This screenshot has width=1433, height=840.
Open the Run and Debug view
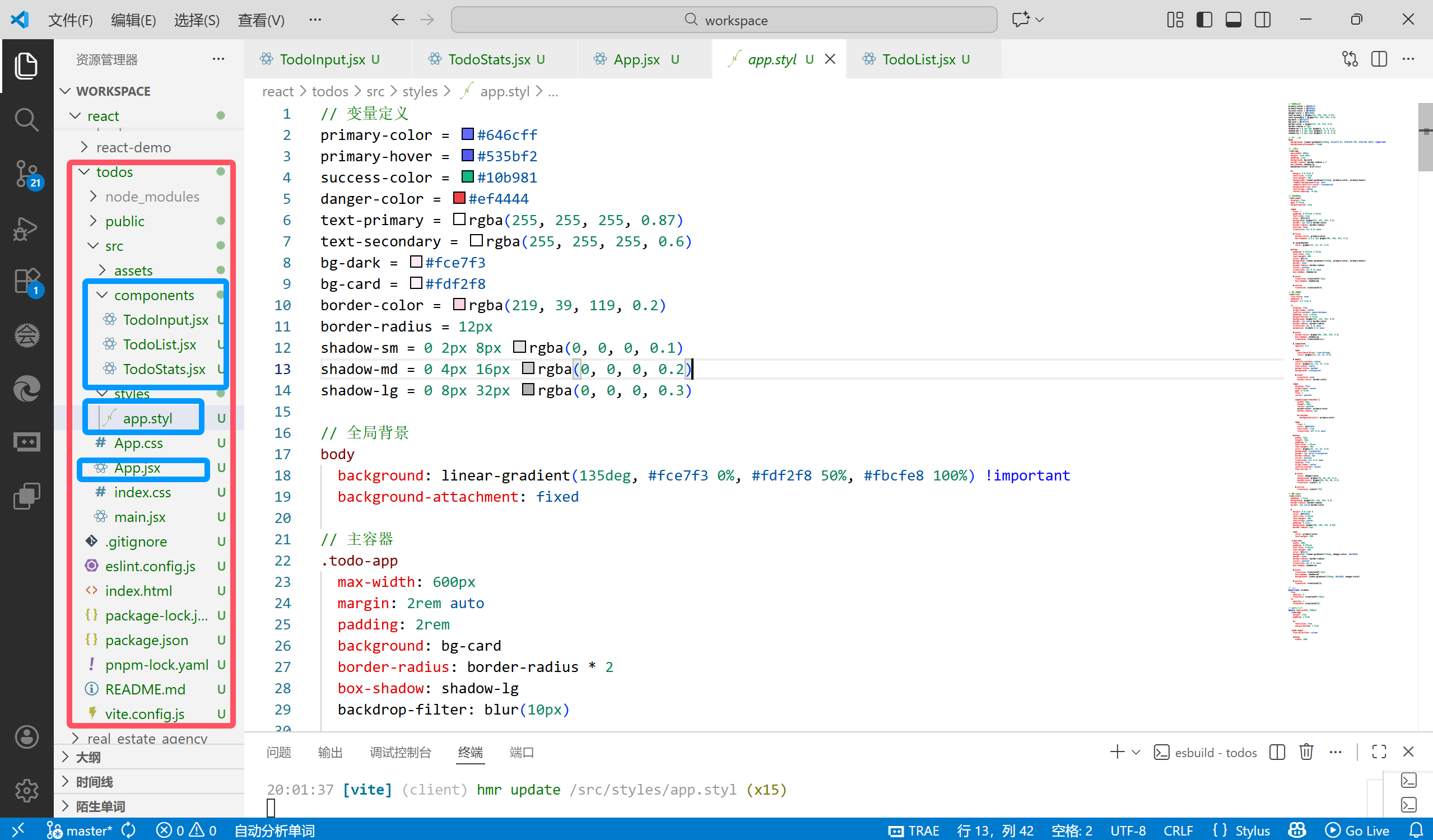click(x=26, y=228)
